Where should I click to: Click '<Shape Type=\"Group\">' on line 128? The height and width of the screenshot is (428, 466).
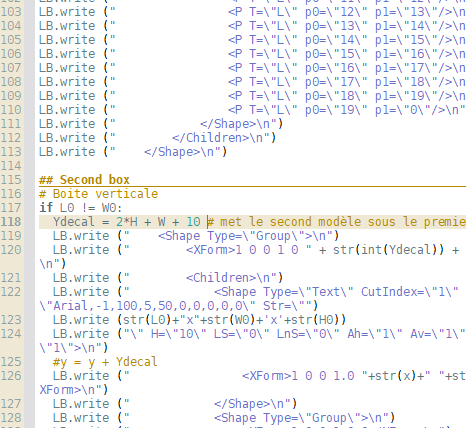(291, 418)
